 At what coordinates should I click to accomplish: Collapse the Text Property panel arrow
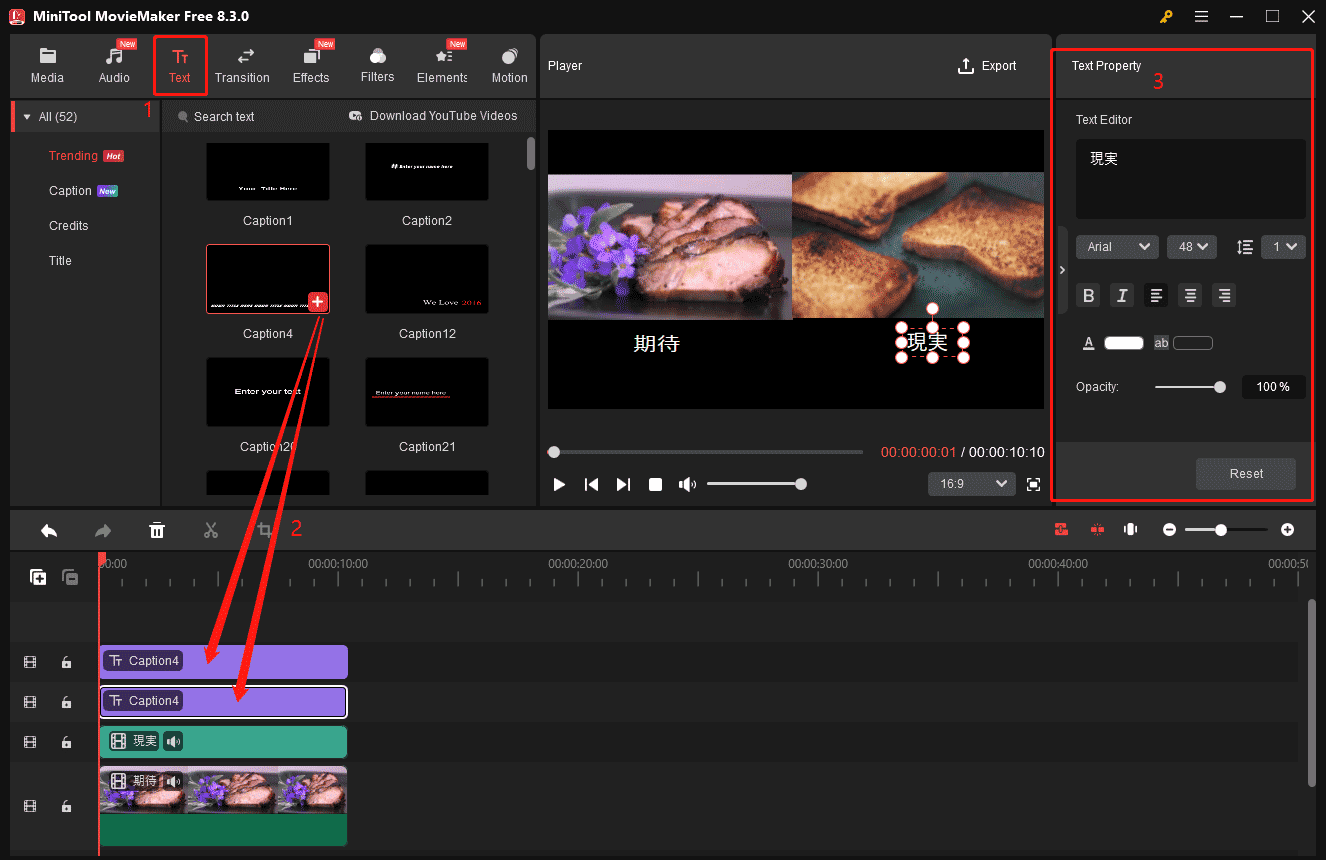pyautogui.click(x=1062, y=270)
